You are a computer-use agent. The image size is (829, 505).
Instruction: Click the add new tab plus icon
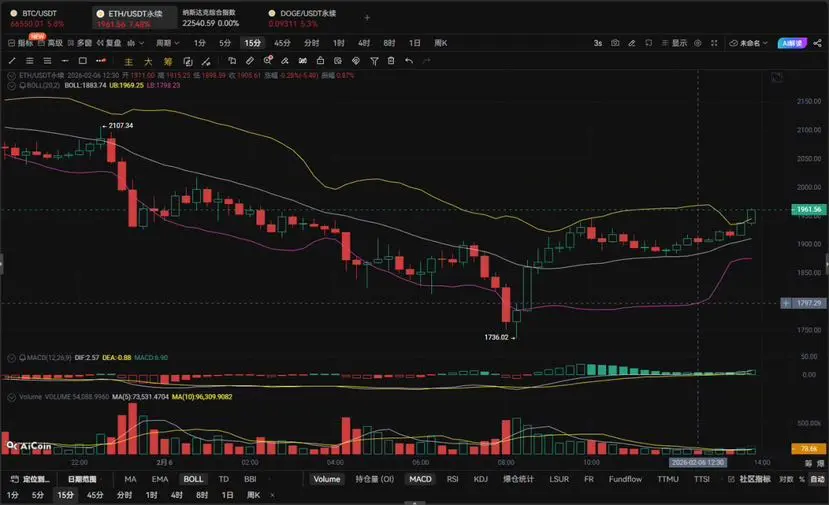tap(367, 17)
